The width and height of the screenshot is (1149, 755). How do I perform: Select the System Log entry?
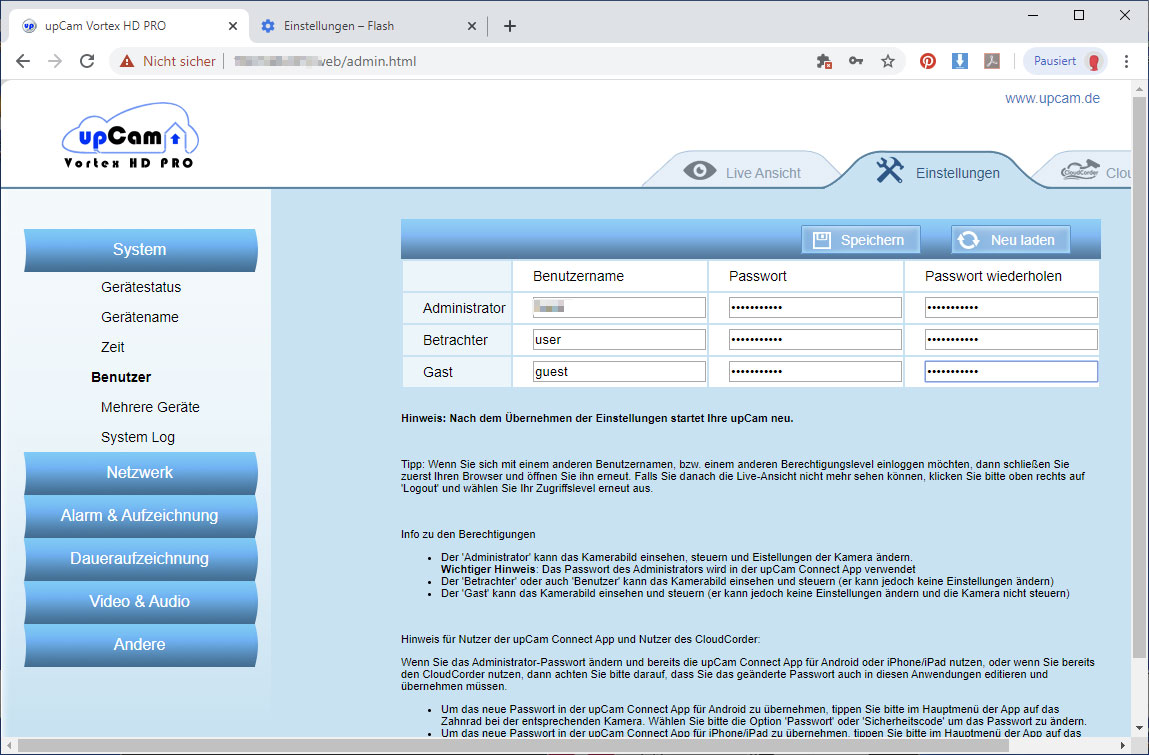[x=138, y=438]
